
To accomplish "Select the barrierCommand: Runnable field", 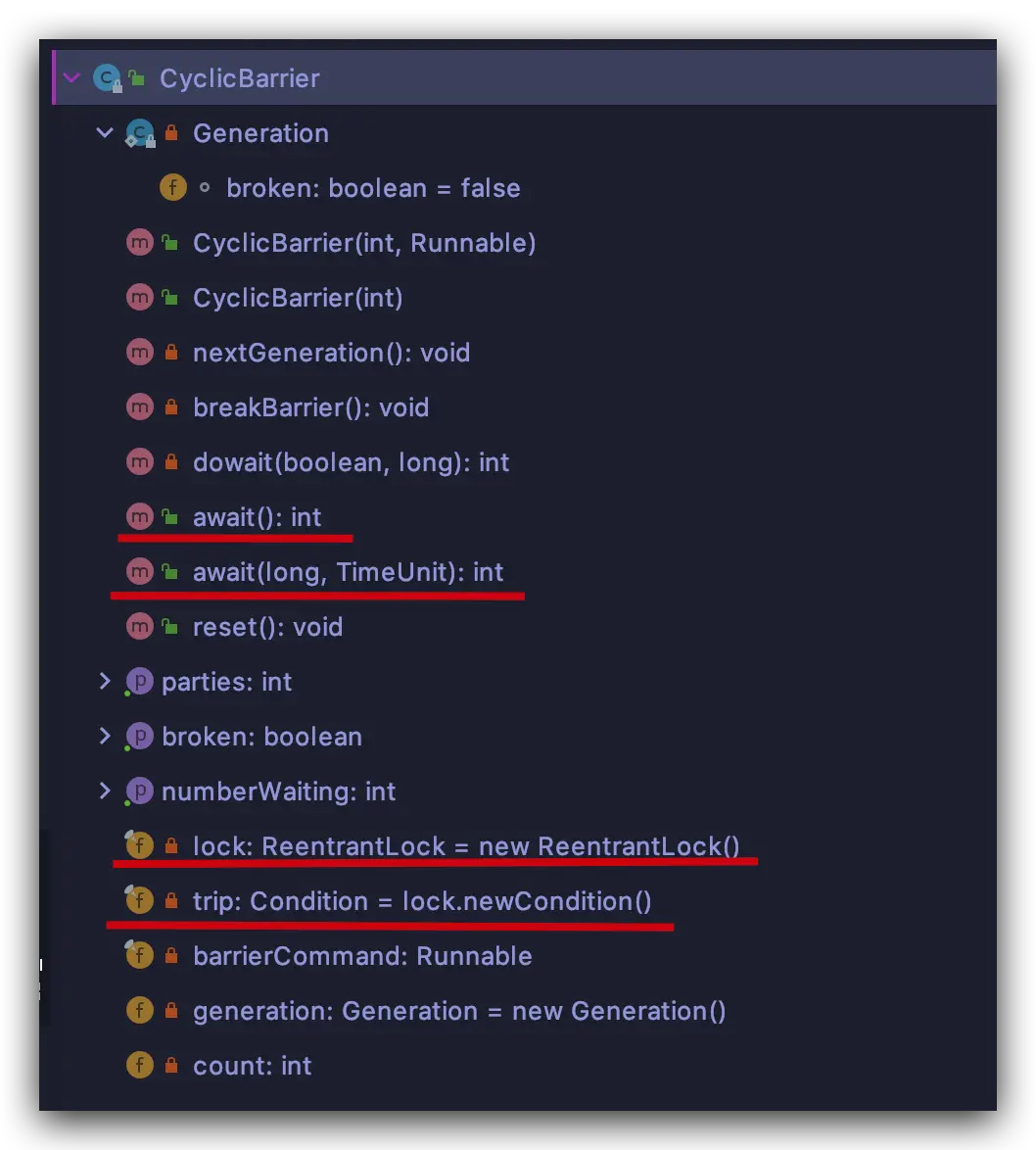I will point(362,956).
